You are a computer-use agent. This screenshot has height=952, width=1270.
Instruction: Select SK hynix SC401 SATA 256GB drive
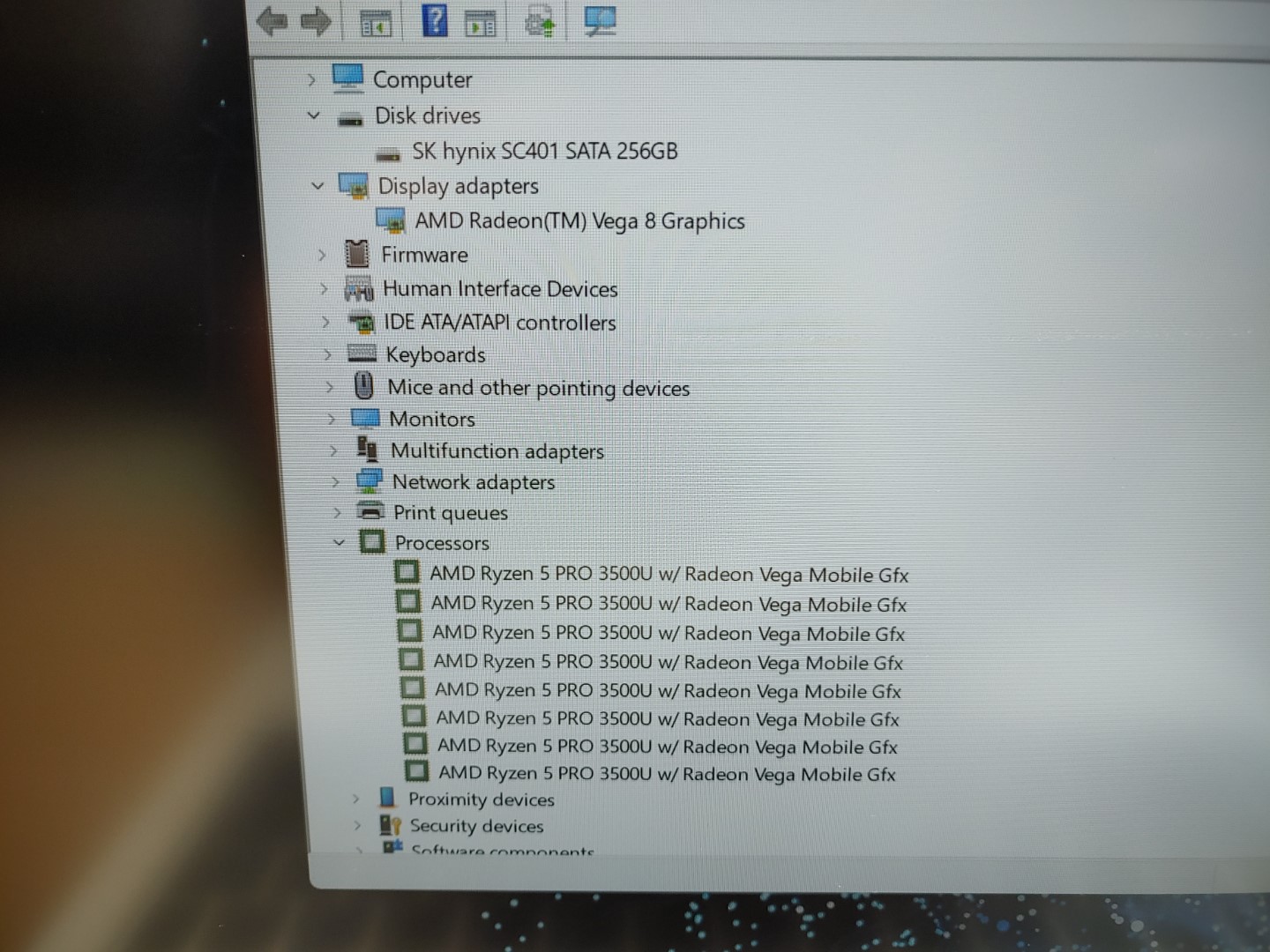coord(545,152)
